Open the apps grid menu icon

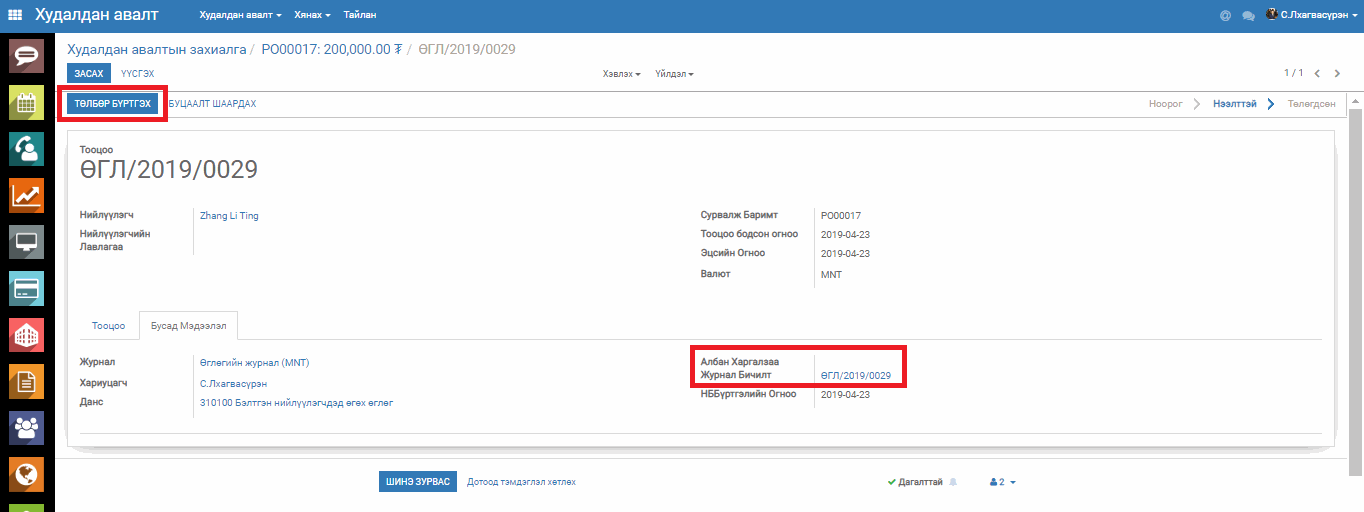click(15, 15)
